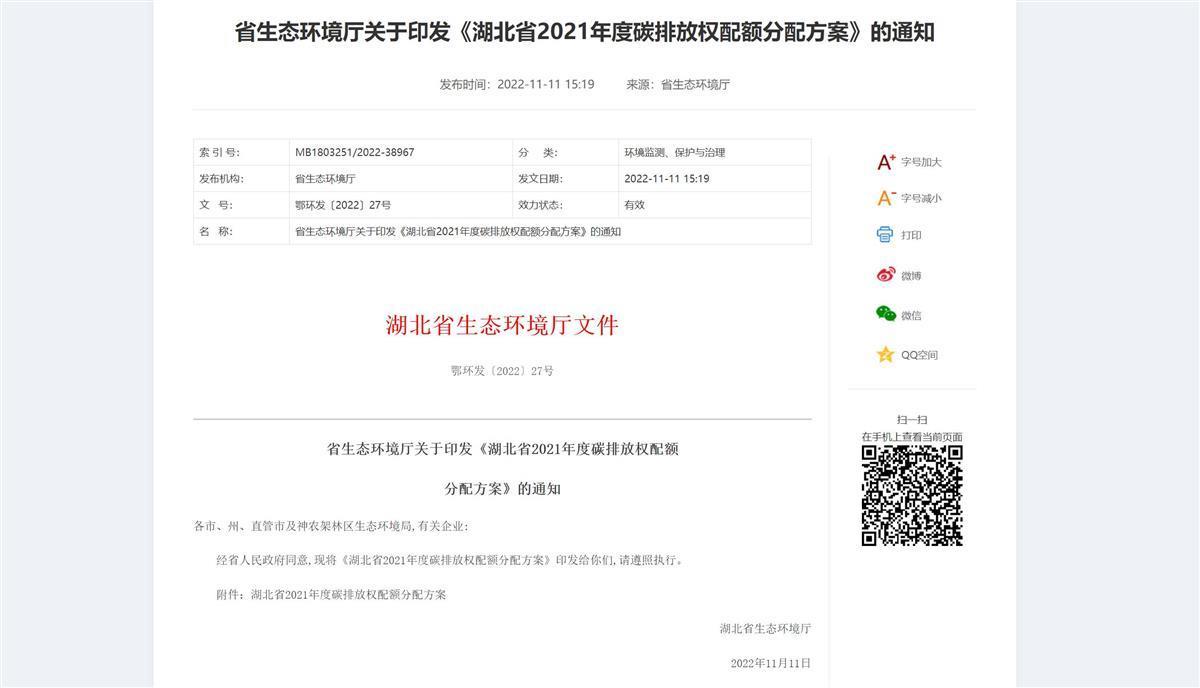
Task: Share via the green WeChat icon
Action: [x=886, y=314]
